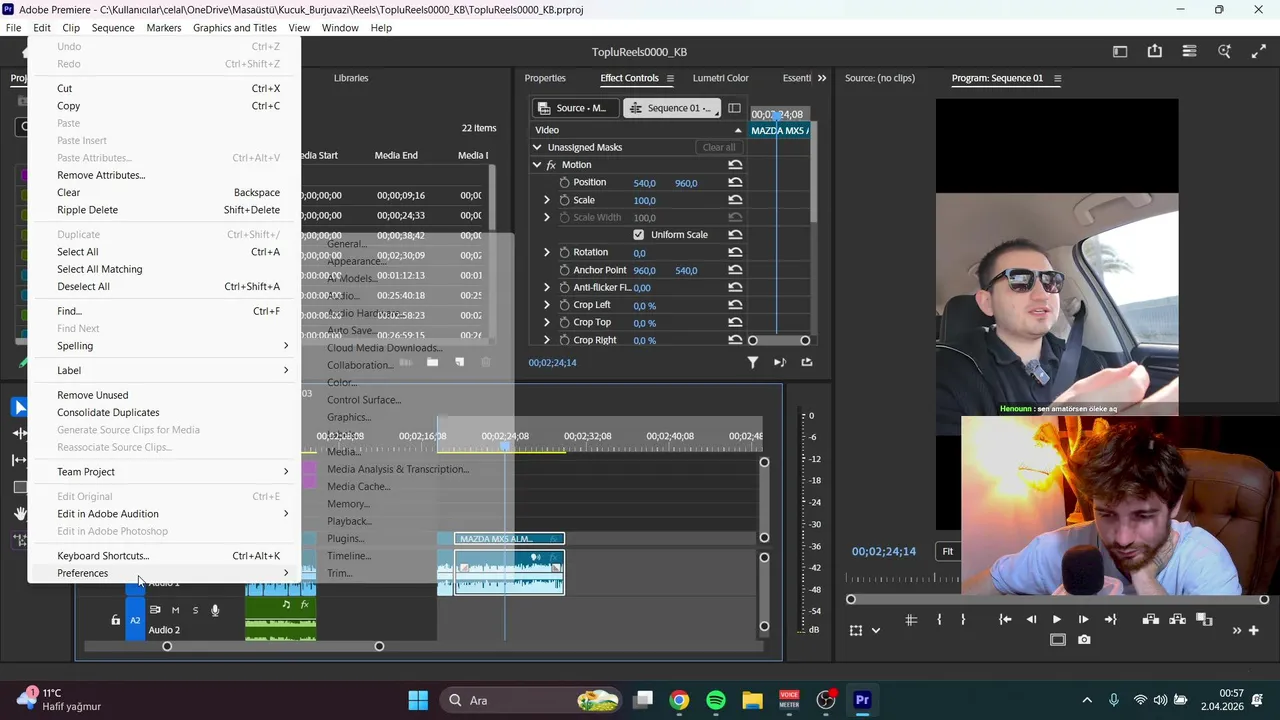
Task: Switch to the Properties tab
Action: pos(545,78)
